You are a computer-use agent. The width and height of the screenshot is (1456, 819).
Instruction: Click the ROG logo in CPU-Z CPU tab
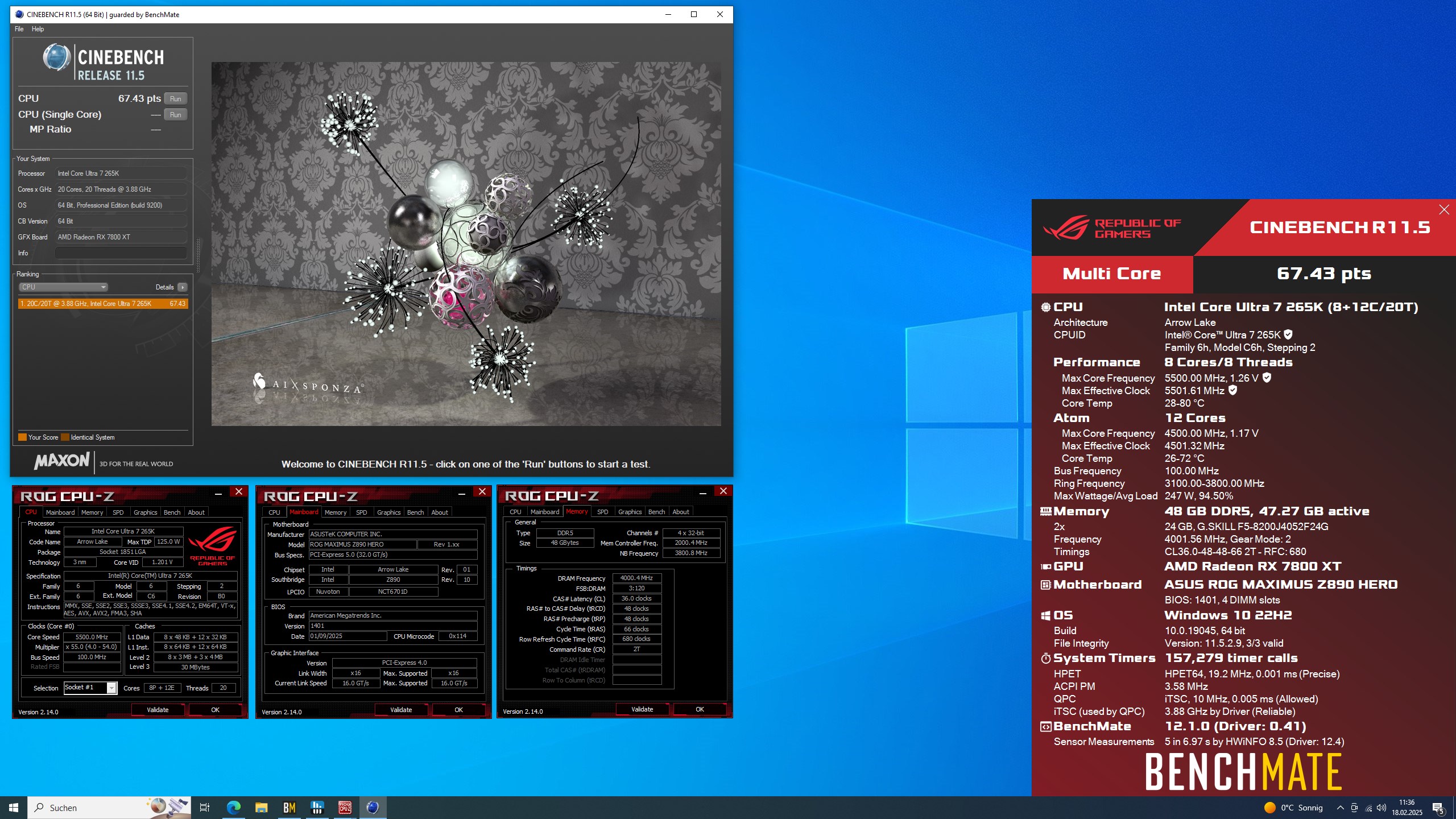(213, 545)
